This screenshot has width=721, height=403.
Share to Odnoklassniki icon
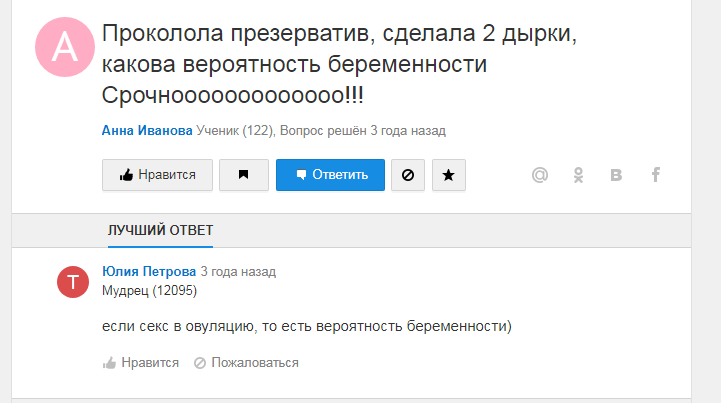pos(578,175)
